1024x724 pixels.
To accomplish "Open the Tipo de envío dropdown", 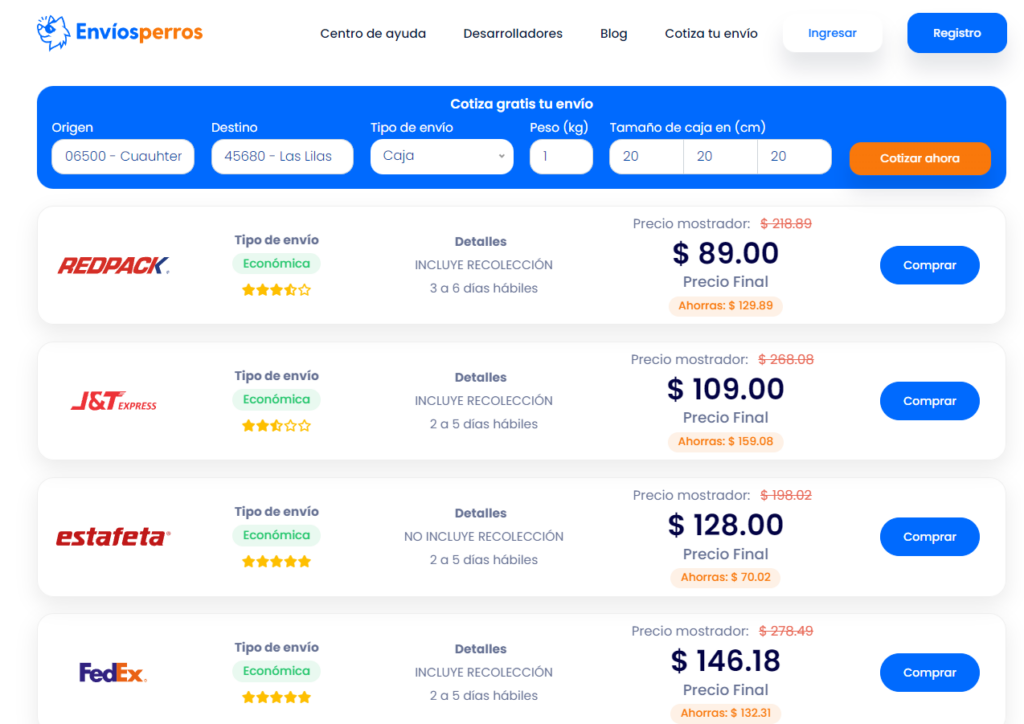I will tap(441, 157).
